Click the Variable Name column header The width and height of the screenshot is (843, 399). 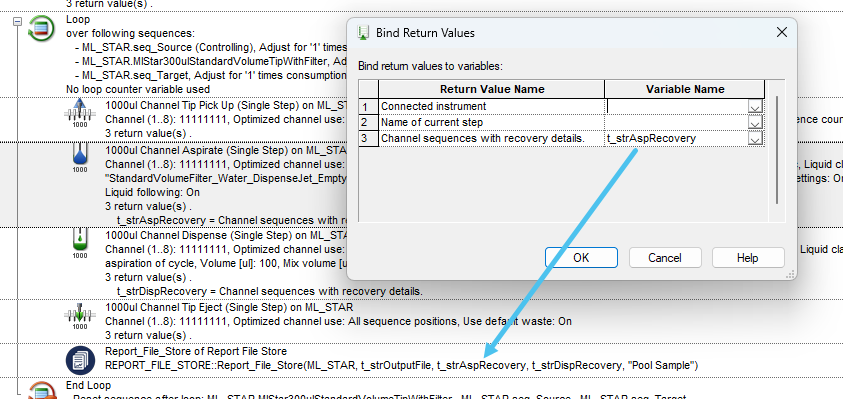click(685, 89)
